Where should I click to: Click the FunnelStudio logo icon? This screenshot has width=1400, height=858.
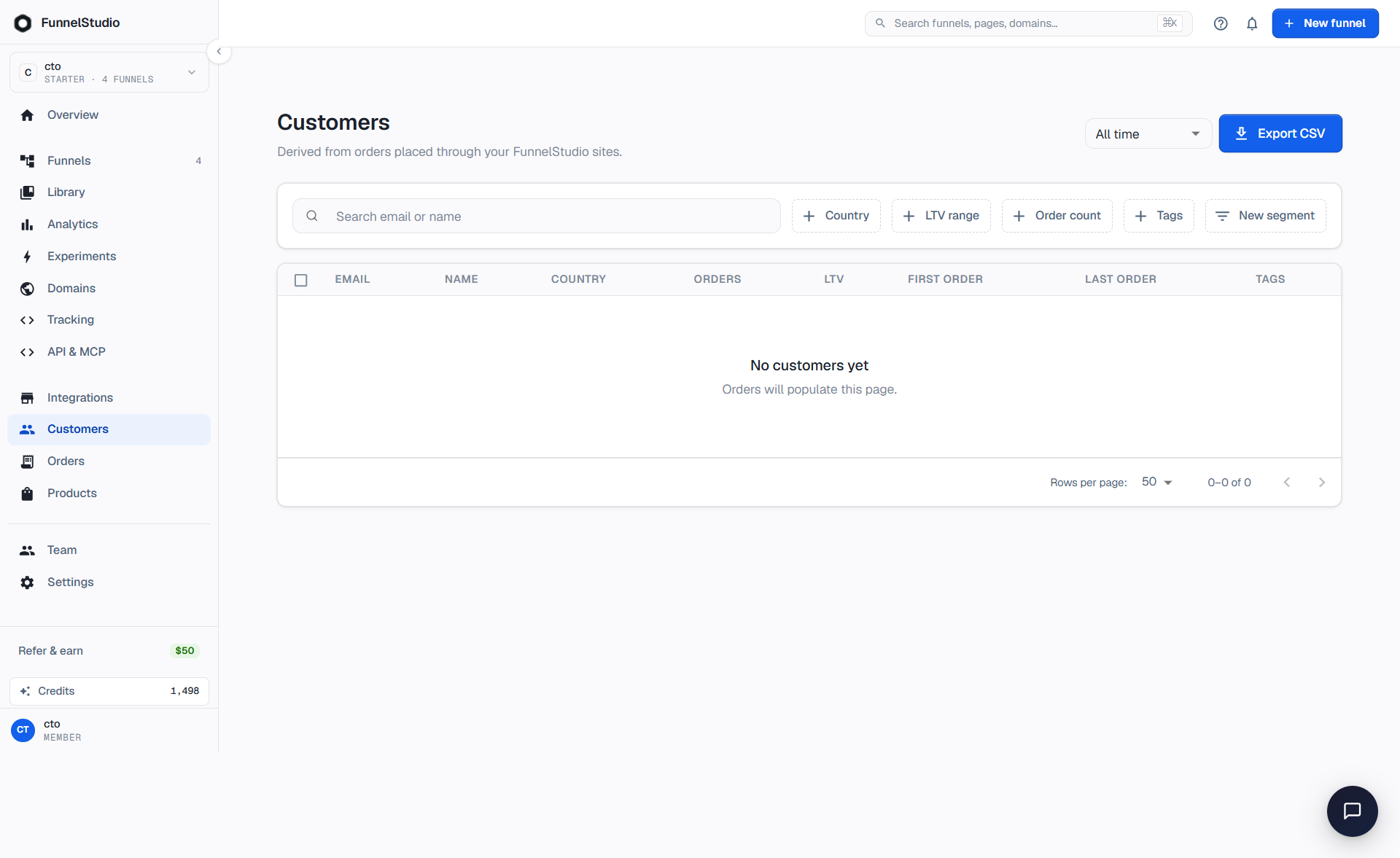point(23,23)
